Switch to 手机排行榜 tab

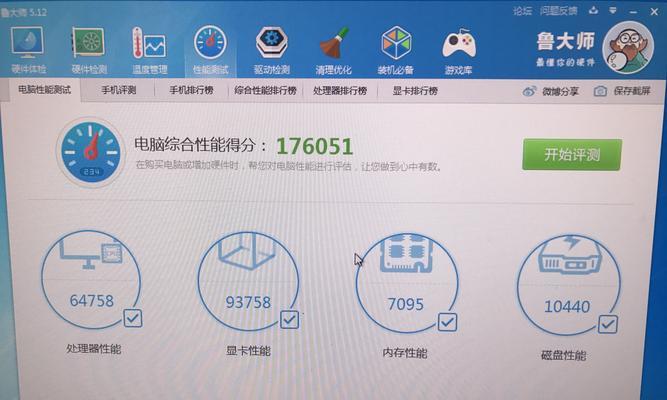[191, 90]
